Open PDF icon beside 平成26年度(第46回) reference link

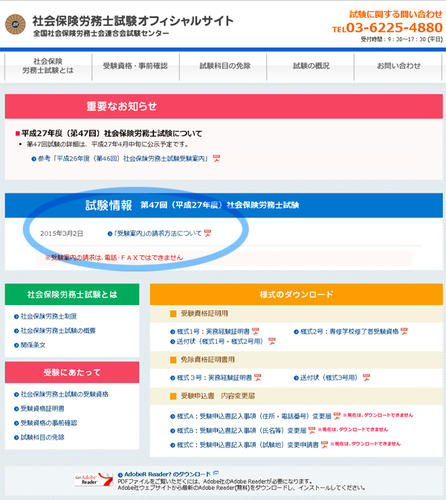coord(216,158)
